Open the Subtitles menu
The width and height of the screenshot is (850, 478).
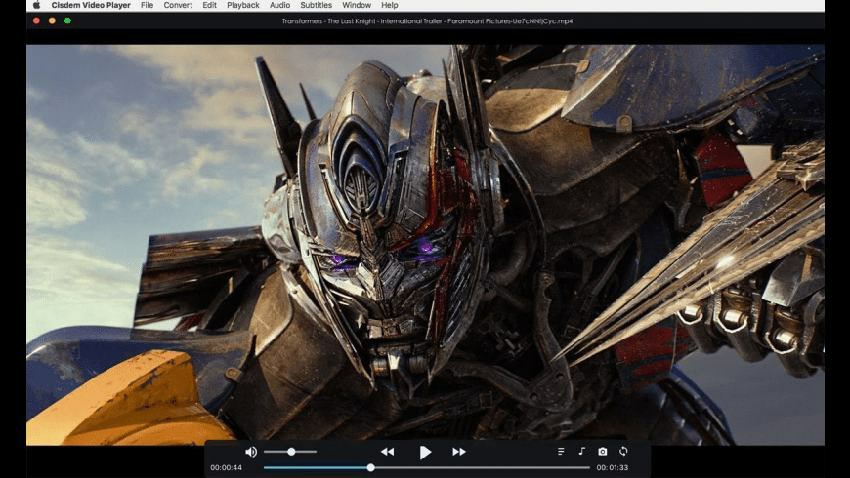(316, 5)
